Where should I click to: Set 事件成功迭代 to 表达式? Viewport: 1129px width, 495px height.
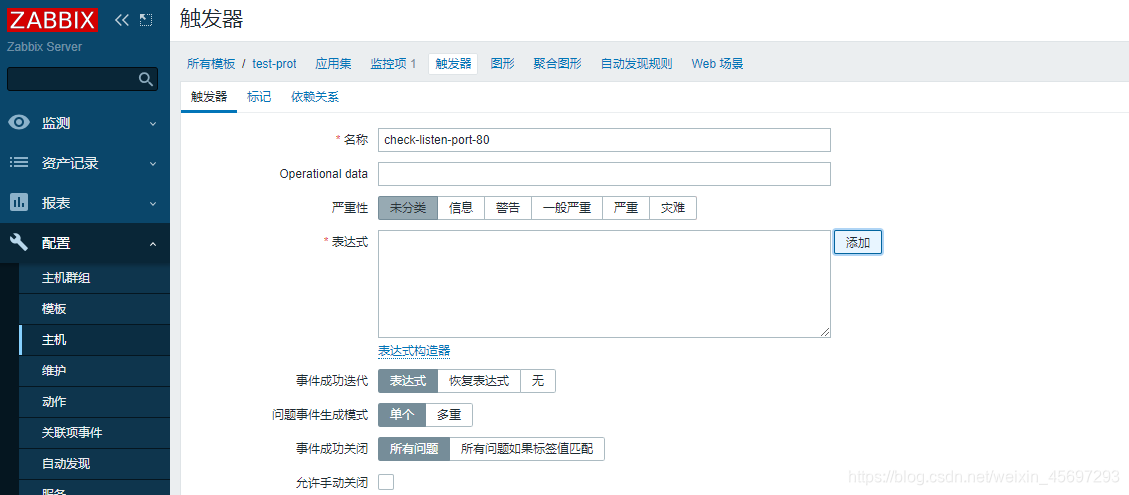click(x=408, y=381)
